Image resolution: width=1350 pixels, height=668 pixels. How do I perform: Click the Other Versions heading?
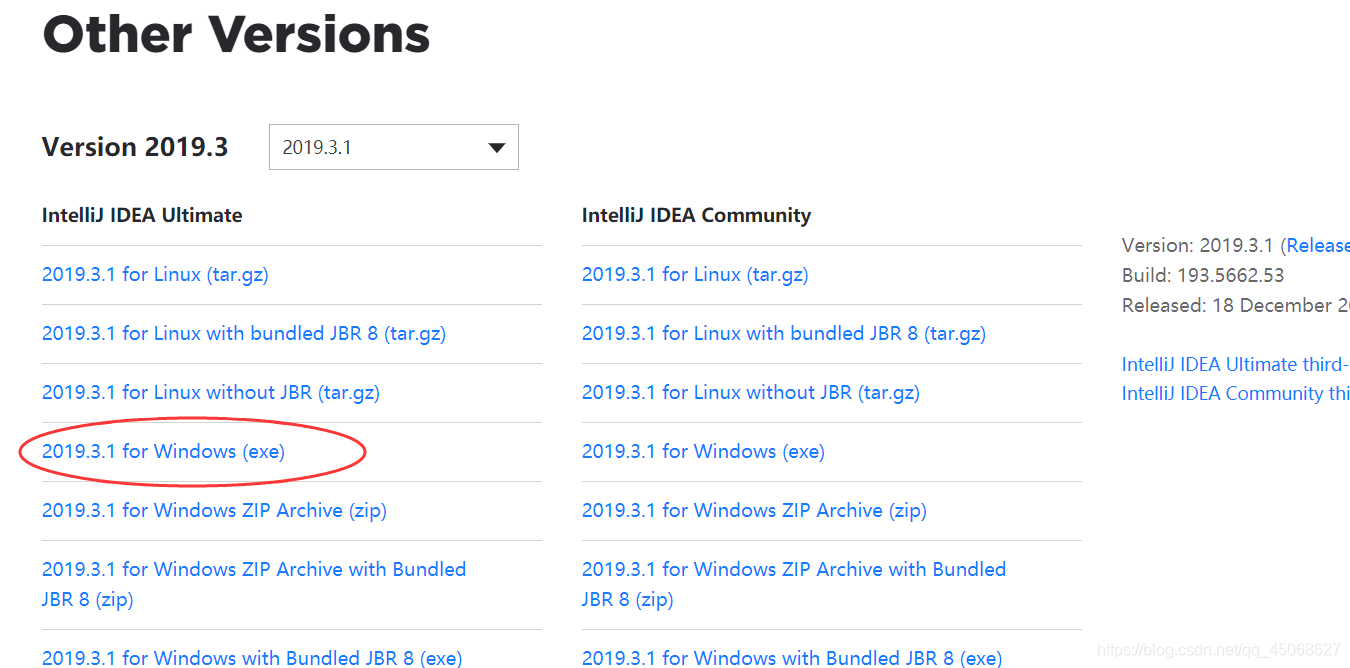pyautogui.click(x=236, y=33)
